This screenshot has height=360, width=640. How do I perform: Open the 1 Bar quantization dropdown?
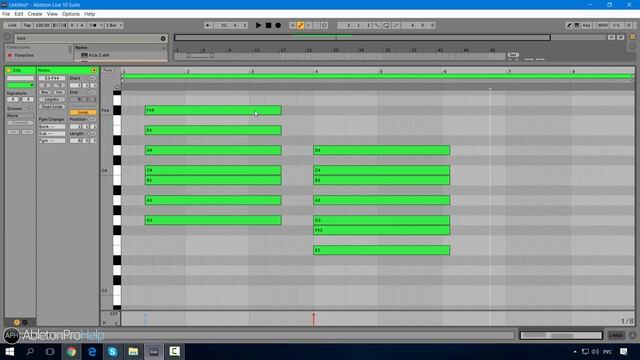[x=114, y=25]
